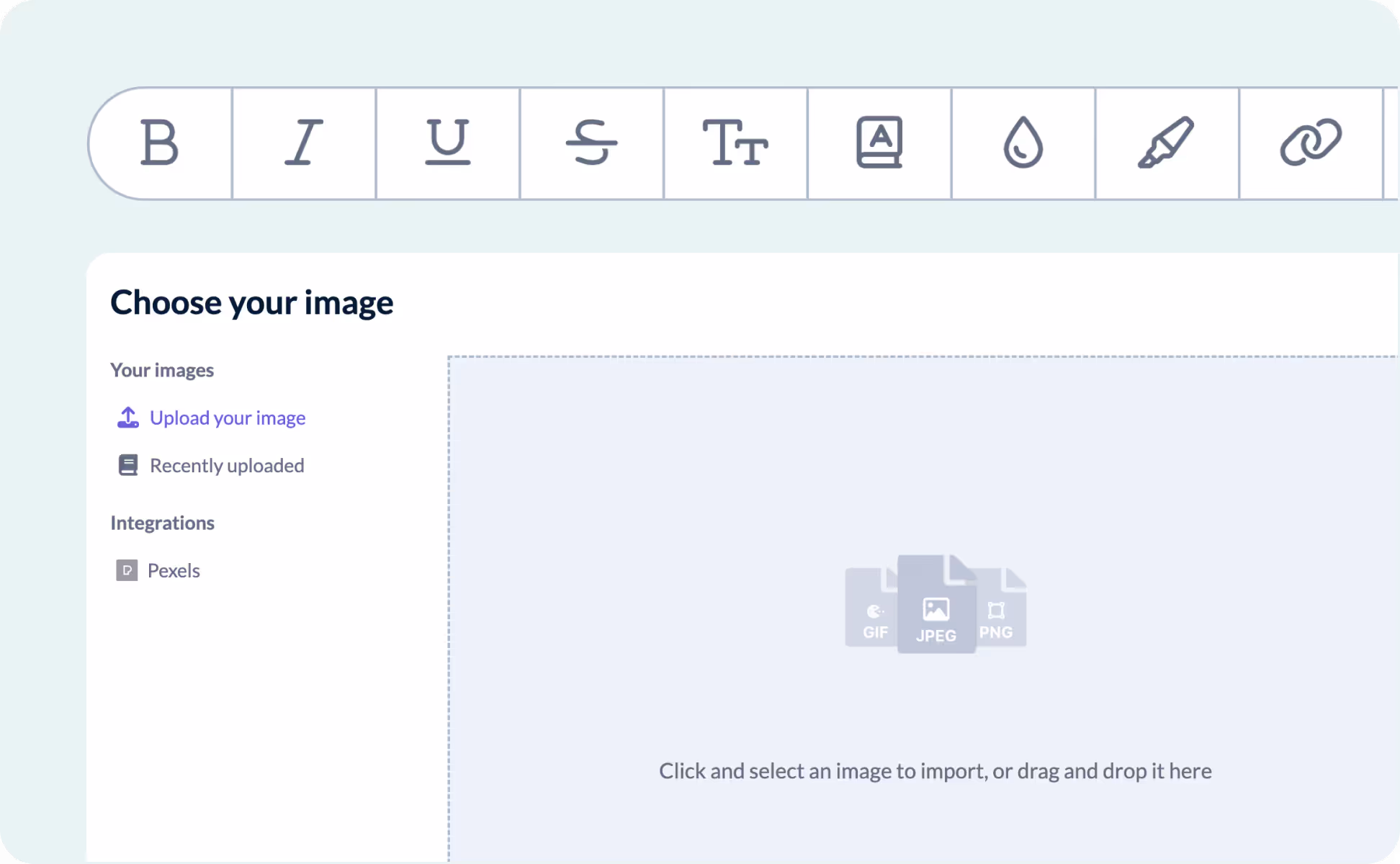Select the highlighter marker tool
This screenshot has width=1400, height=864.
click(1166, 143)
